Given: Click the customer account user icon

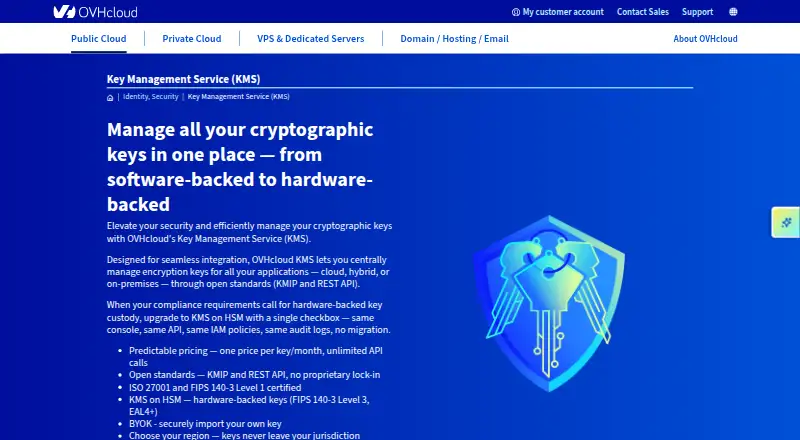Looking at the screenshot, I should click(516, 12).
